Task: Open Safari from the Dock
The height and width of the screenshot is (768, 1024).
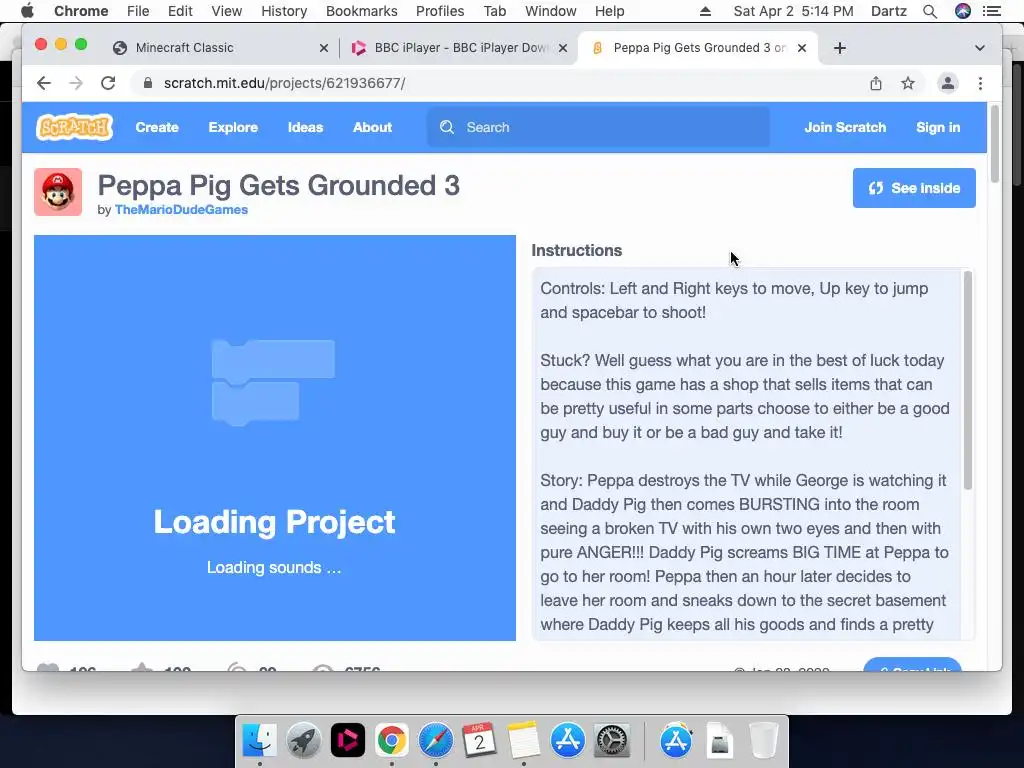Action: (436, 741)
